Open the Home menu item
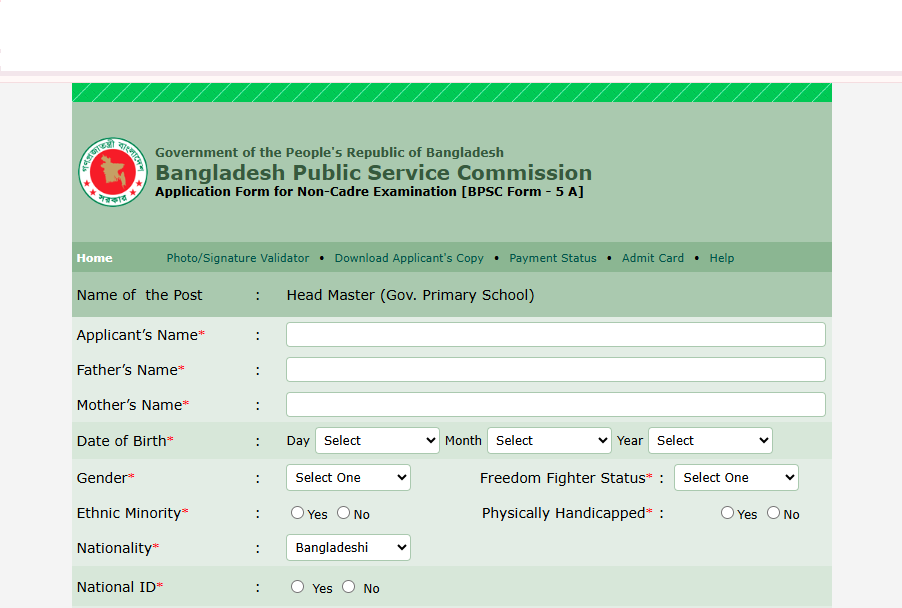902x608 pixels. tap(94, 258)
